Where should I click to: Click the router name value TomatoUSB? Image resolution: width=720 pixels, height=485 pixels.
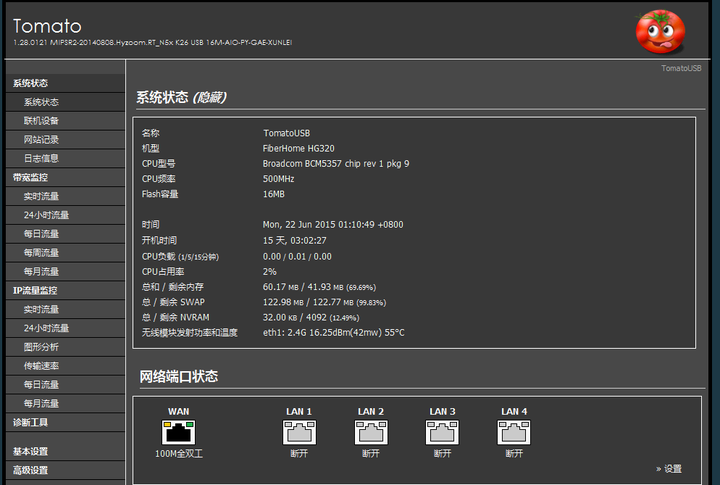coord(287,133)
